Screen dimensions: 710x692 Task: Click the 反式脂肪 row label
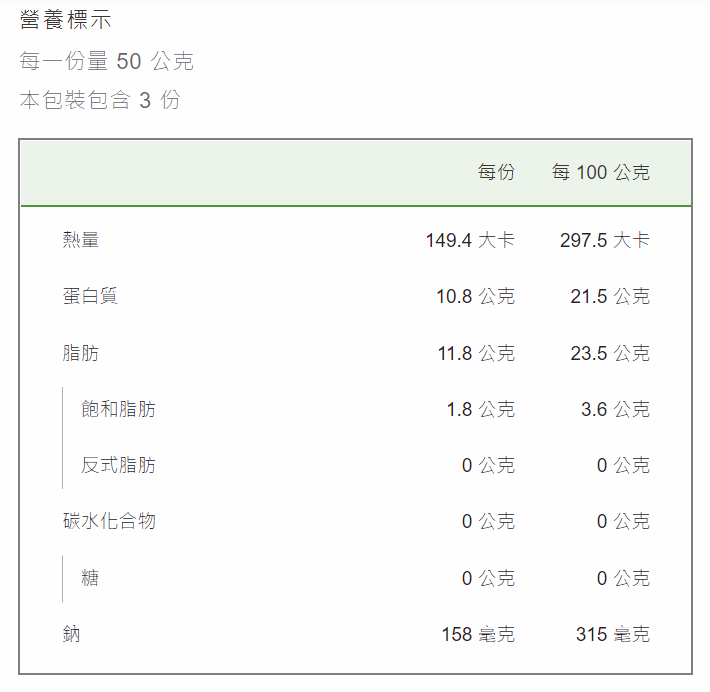[118, 465]
